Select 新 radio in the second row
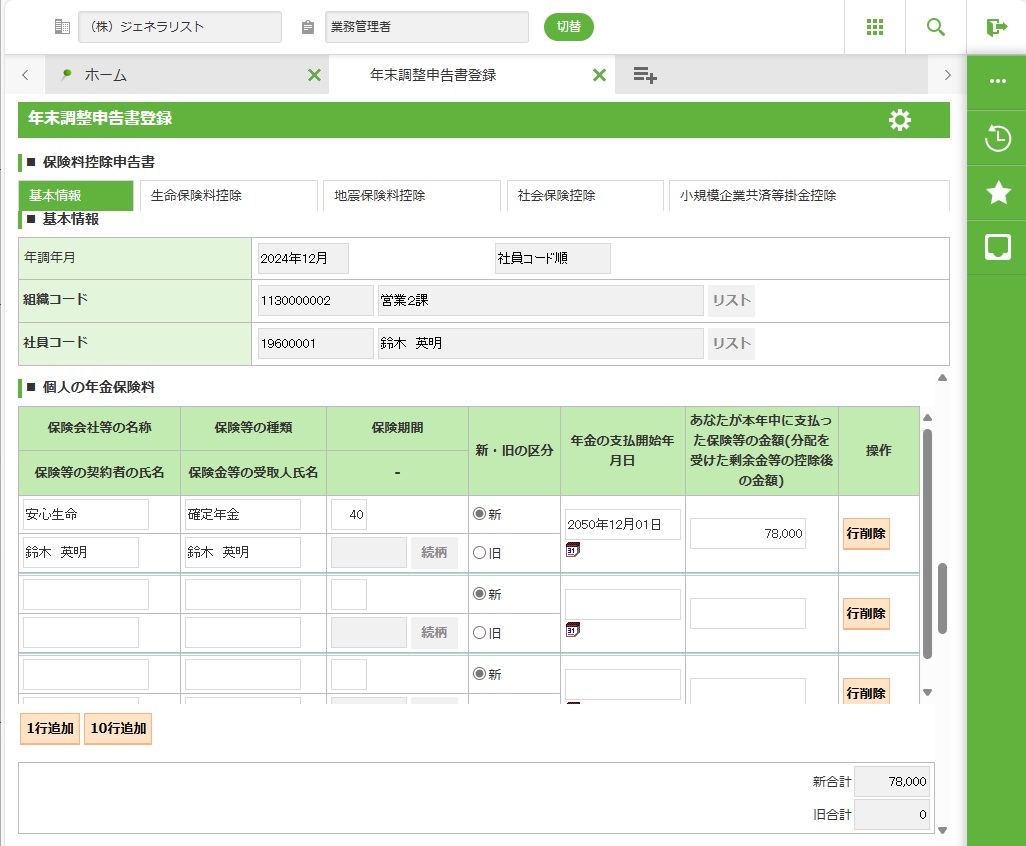 [x=479, y=594]
